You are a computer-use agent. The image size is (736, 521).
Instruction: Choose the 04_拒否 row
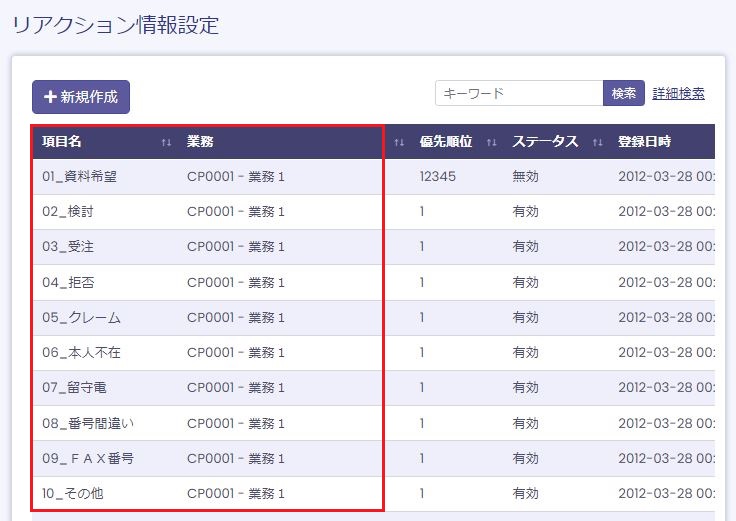point(68,283)
